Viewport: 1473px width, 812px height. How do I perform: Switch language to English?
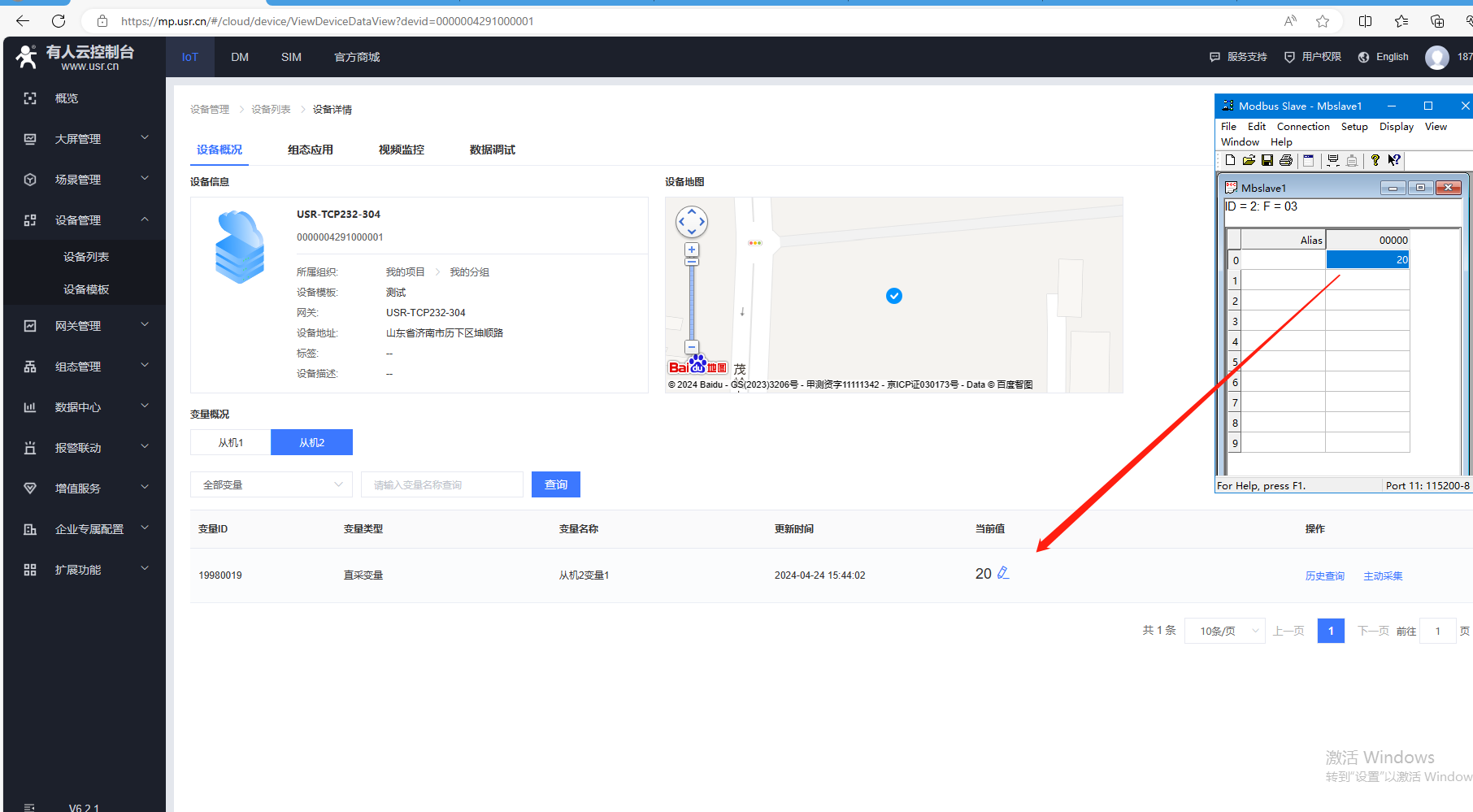click(1384, 57)
